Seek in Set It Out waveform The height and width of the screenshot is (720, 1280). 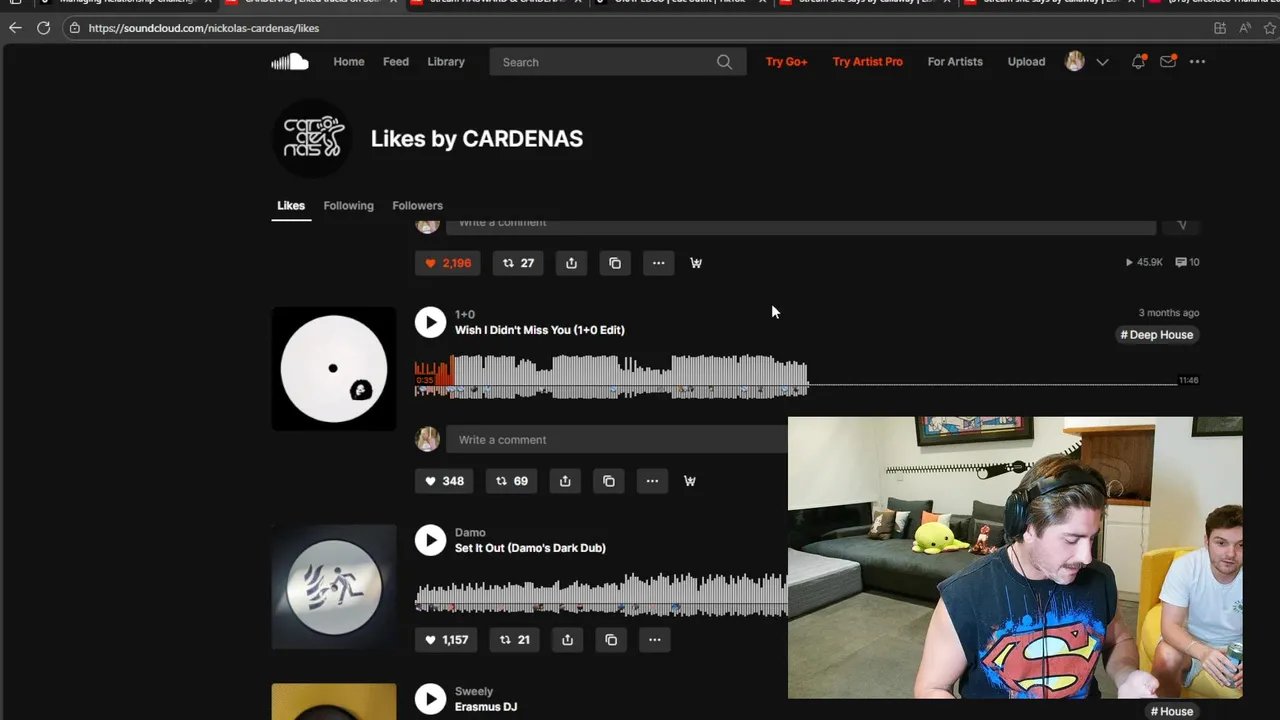pos(601,594)
